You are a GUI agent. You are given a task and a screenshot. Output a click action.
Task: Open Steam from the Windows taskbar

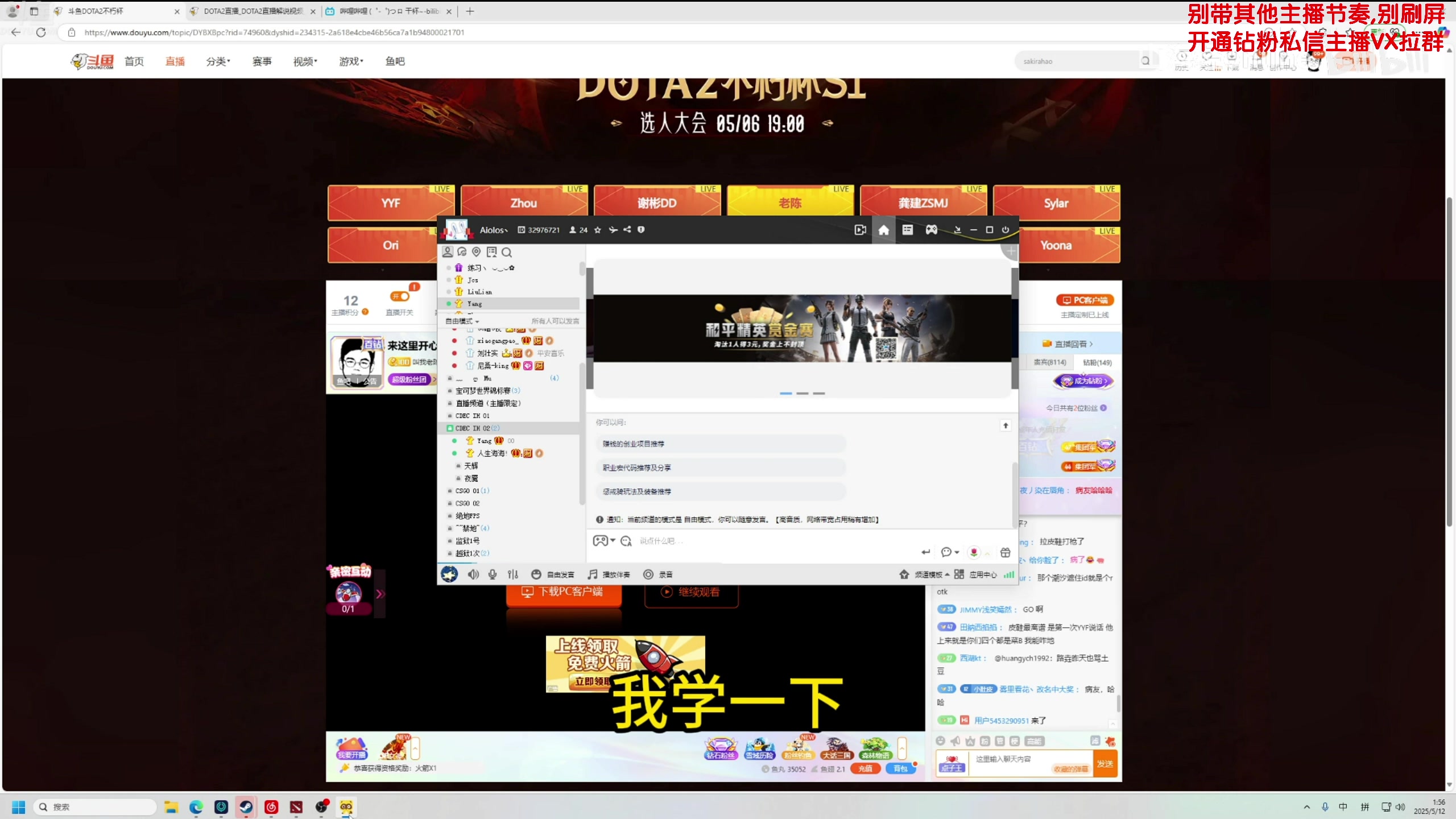click(246, 806)
